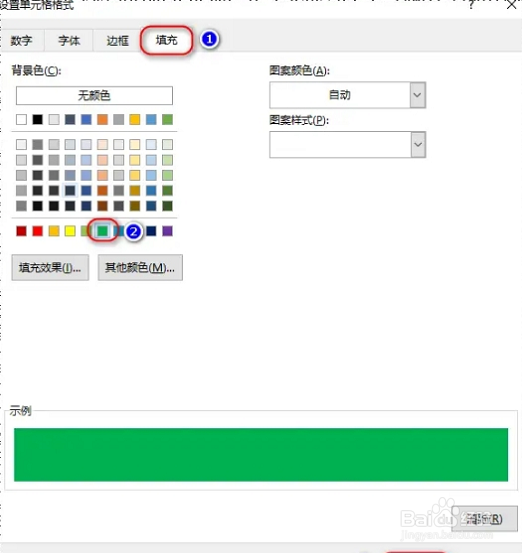Choose bright red swatch in standard colors row
The image size is (522, 553).
[38, 231]
